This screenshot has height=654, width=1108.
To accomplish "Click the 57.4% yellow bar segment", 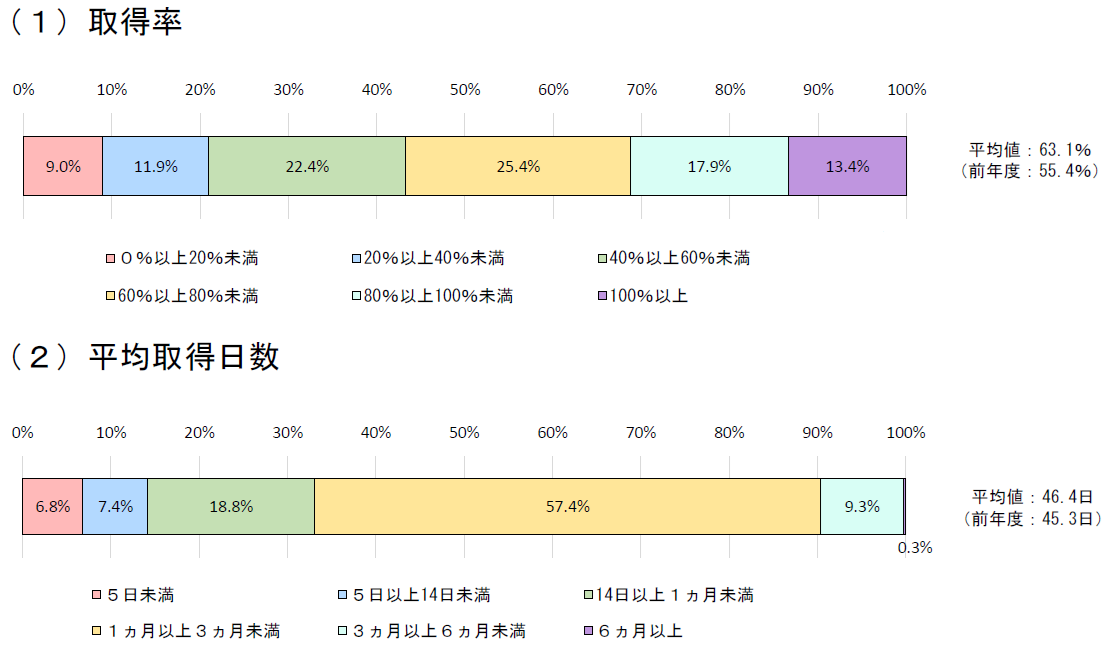I will [567, 506].
